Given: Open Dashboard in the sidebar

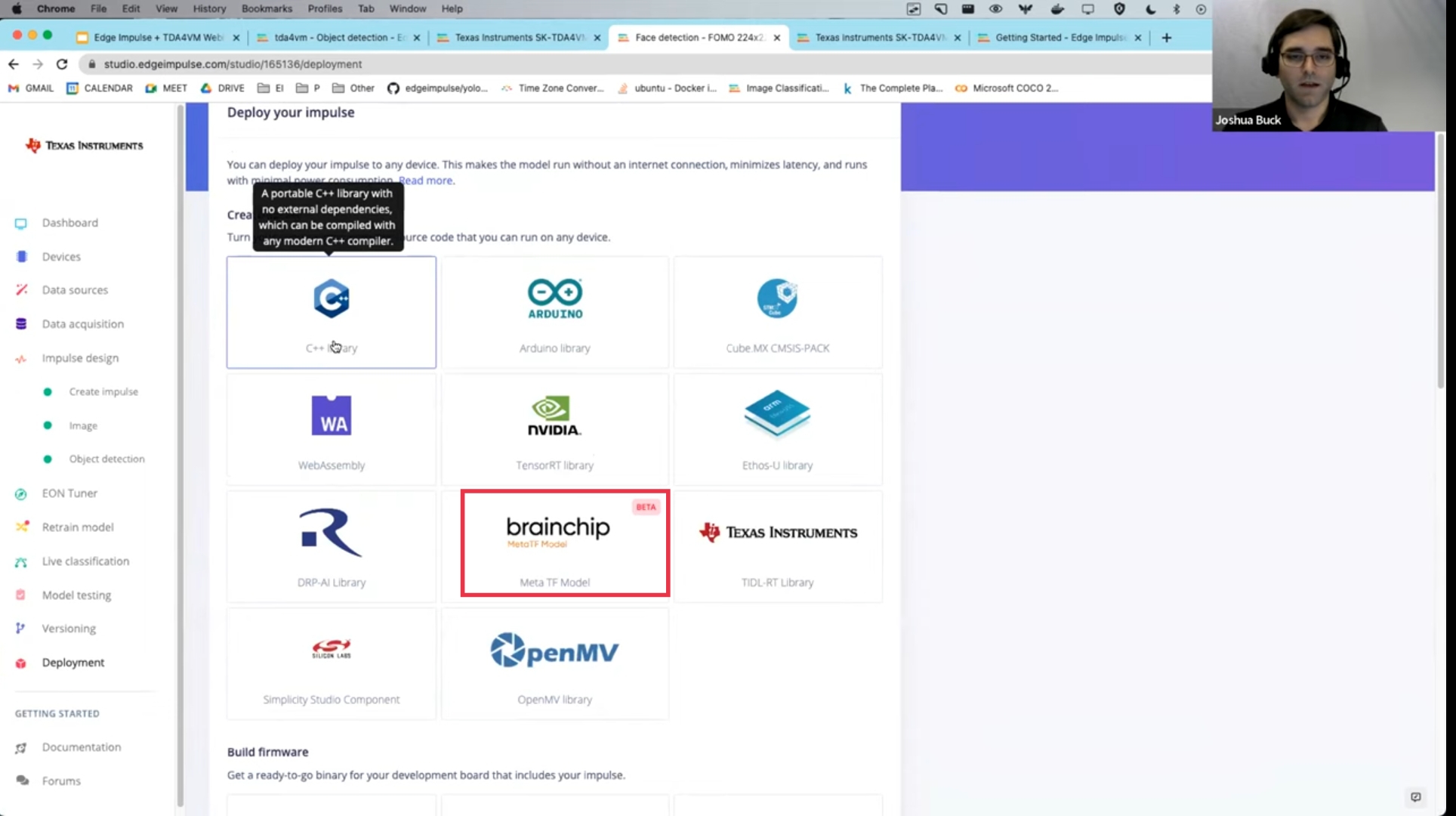Looking at the screenshot, I should [x=70, y=223].
